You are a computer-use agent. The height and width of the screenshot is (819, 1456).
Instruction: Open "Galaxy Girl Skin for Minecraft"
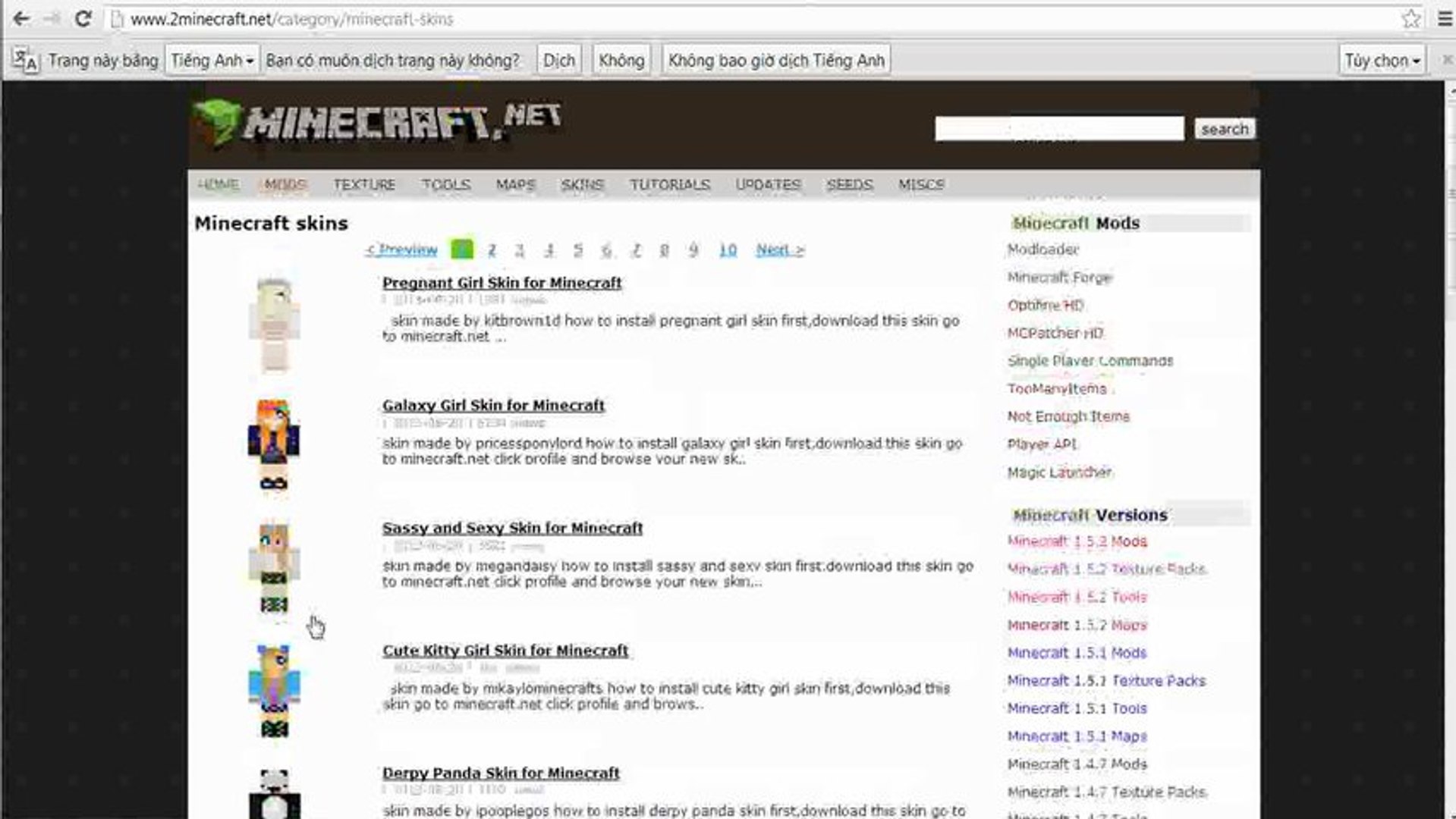493,406
